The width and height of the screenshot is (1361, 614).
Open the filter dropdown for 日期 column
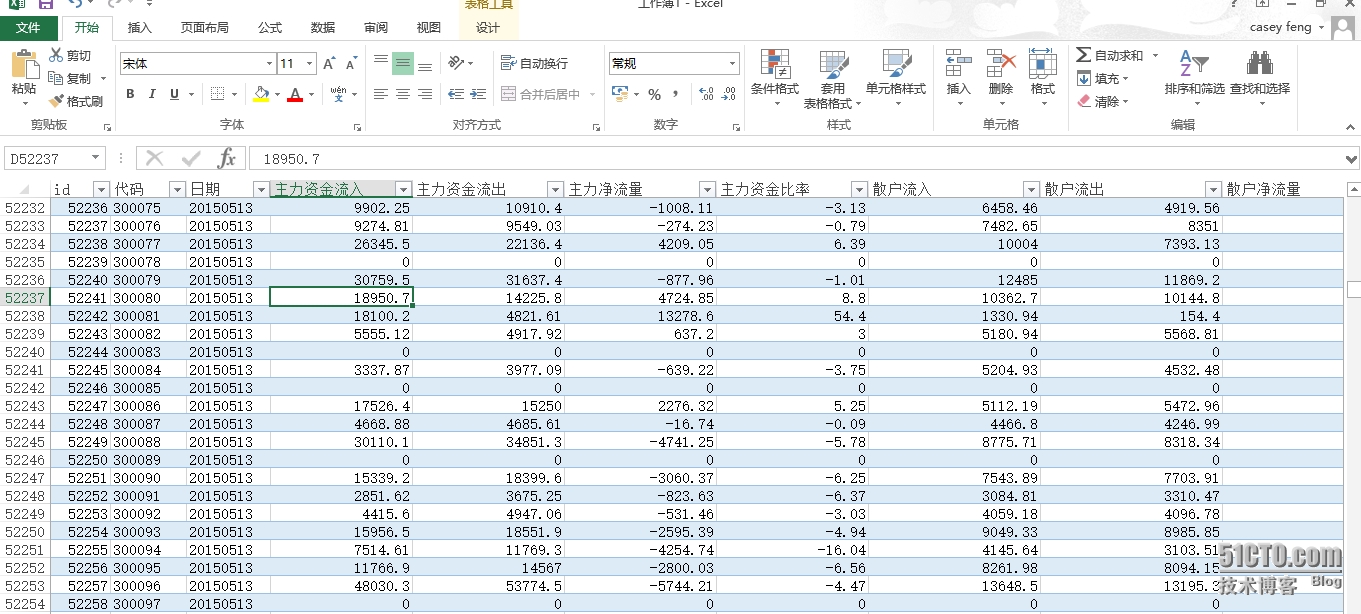coord(261,189)
